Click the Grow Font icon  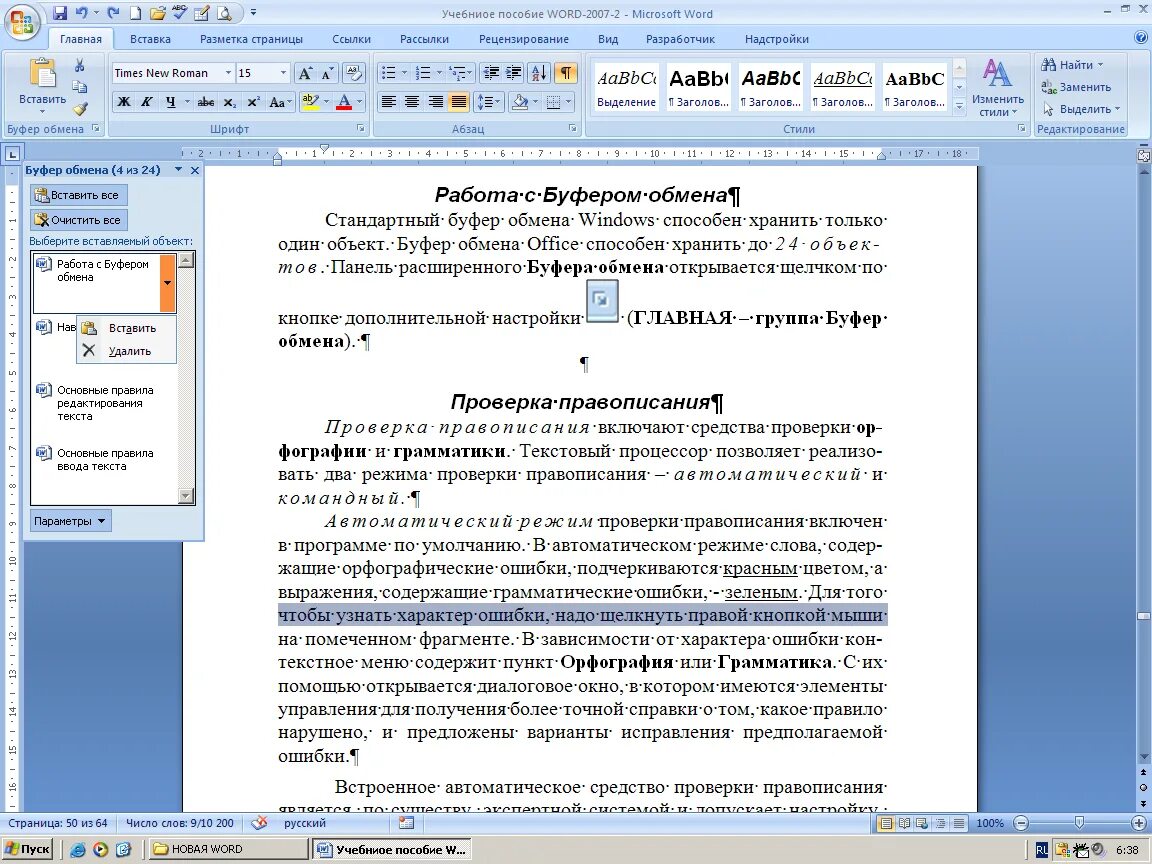coord(305,73)
